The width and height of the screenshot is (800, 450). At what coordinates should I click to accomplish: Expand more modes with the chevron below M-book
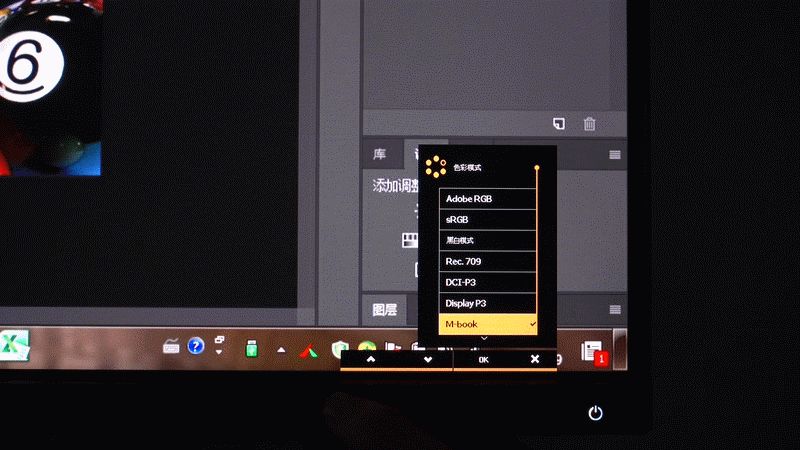[x=484, y=338]
